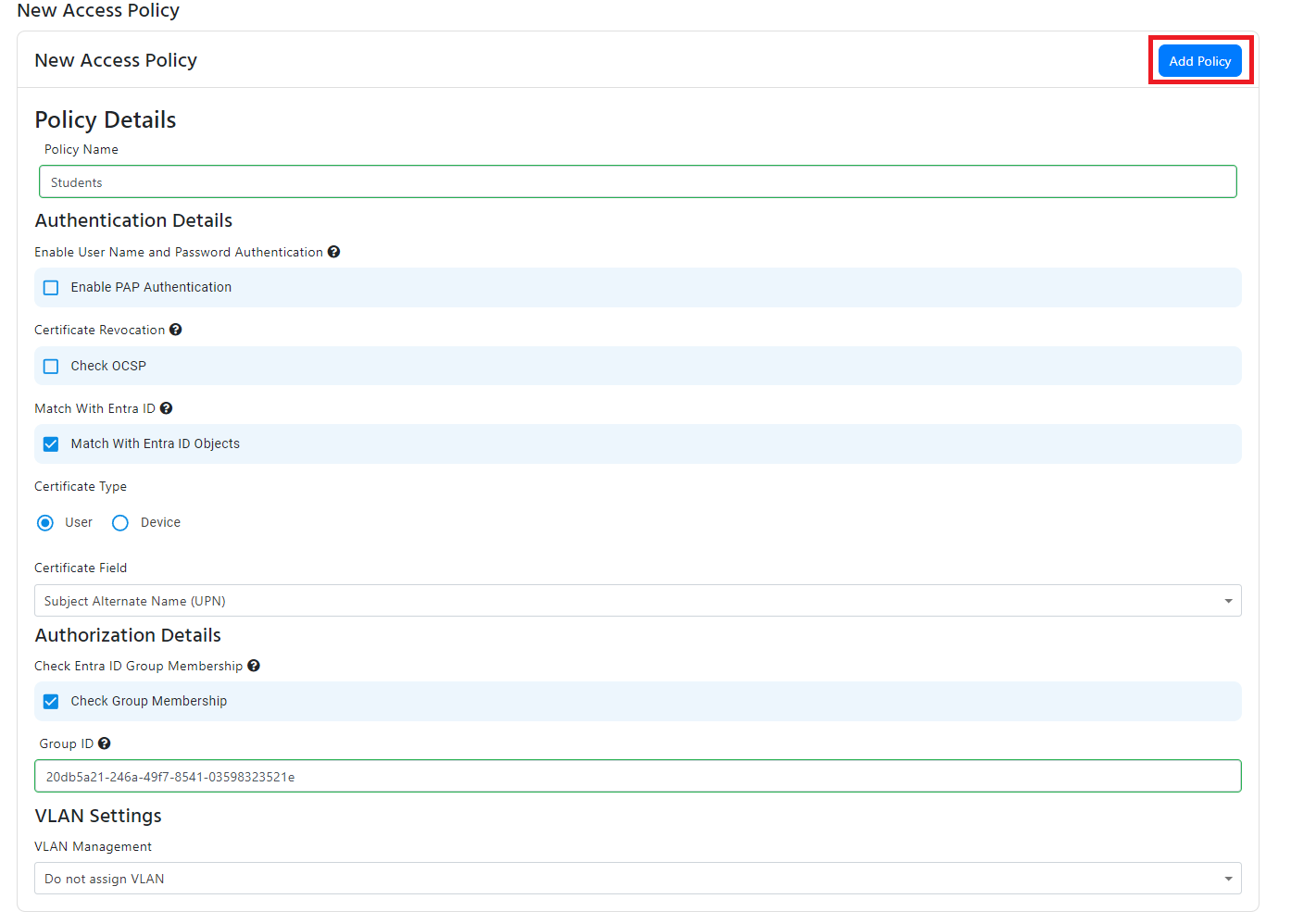Uncheck Match With Entra ID Objects

coord(51,444)
